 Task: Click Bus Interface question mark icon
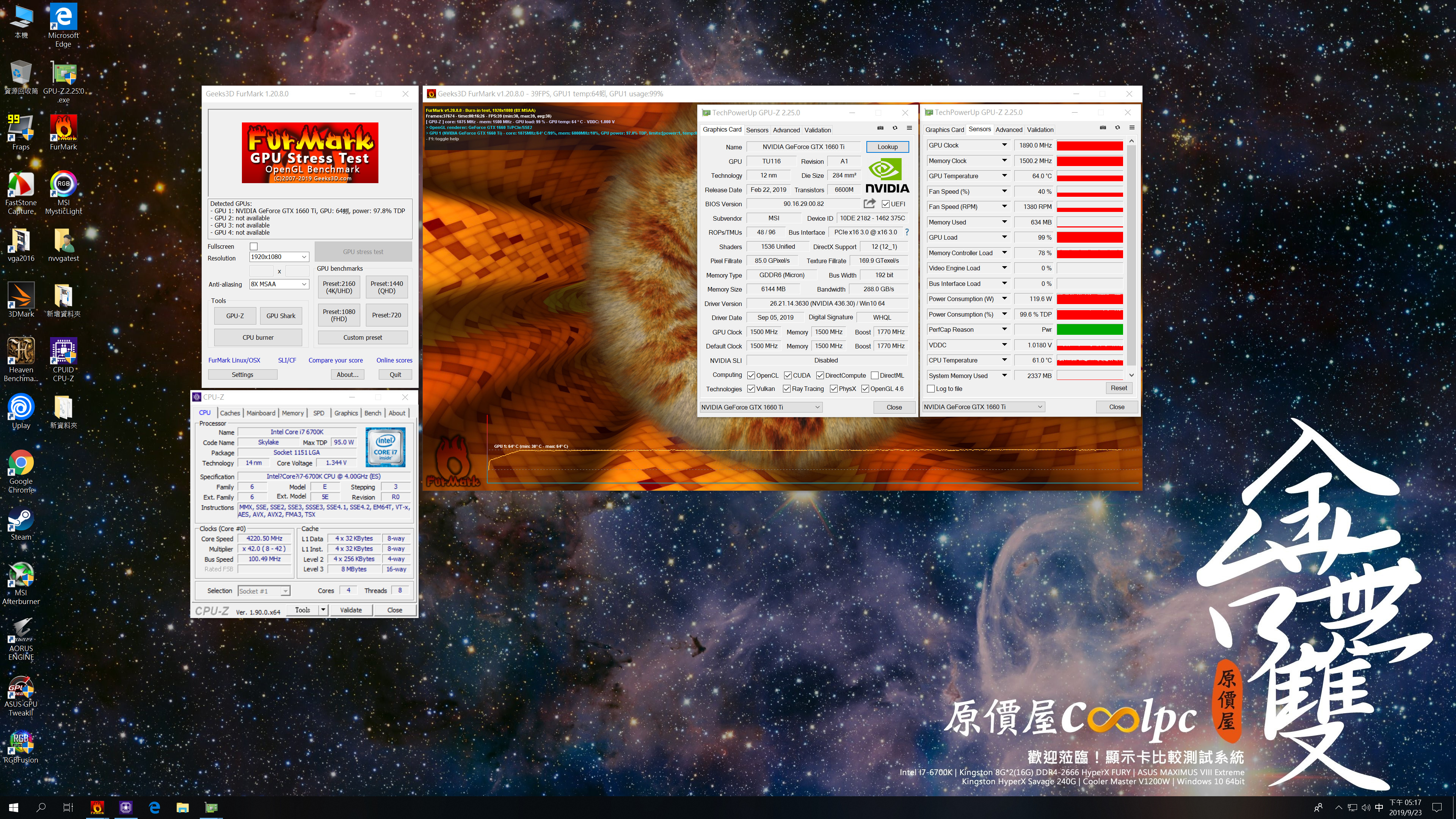click(x=907, y=232)
